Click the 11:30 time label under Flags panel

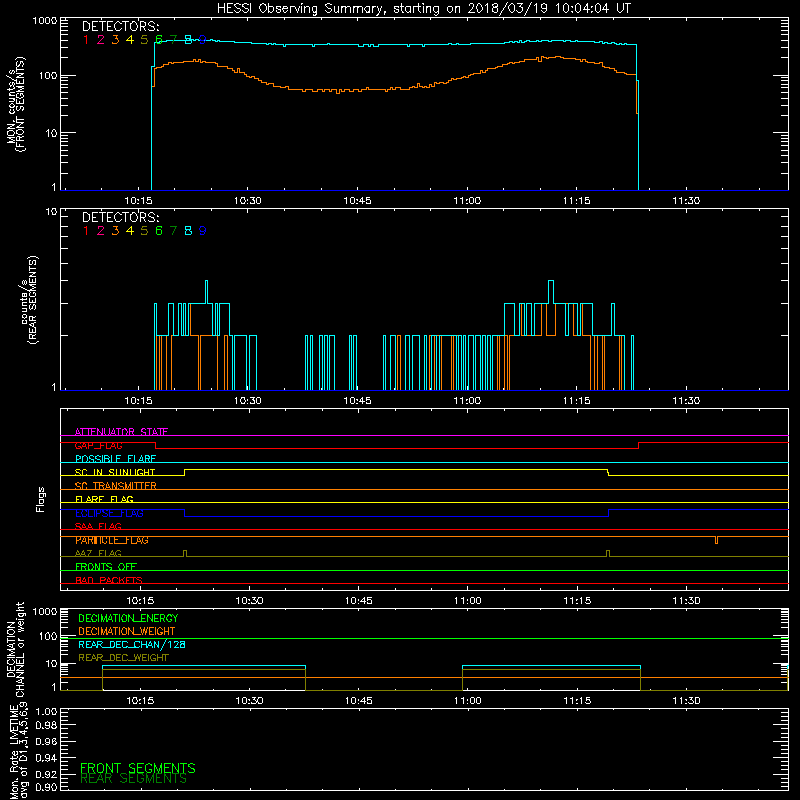click(x=686, y=601)
